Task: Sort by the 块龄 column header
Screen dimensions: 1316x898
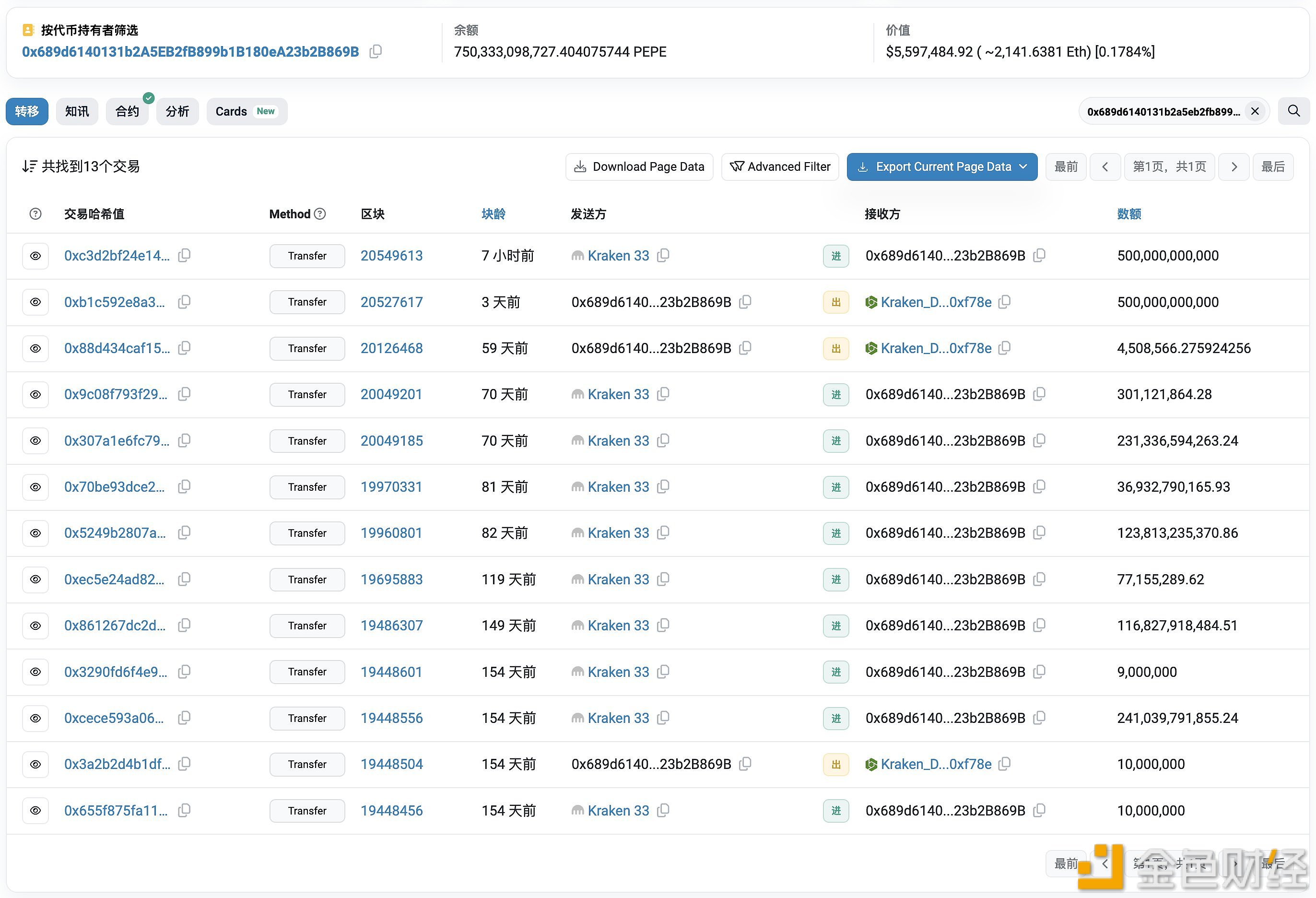Action: (493, 213)
